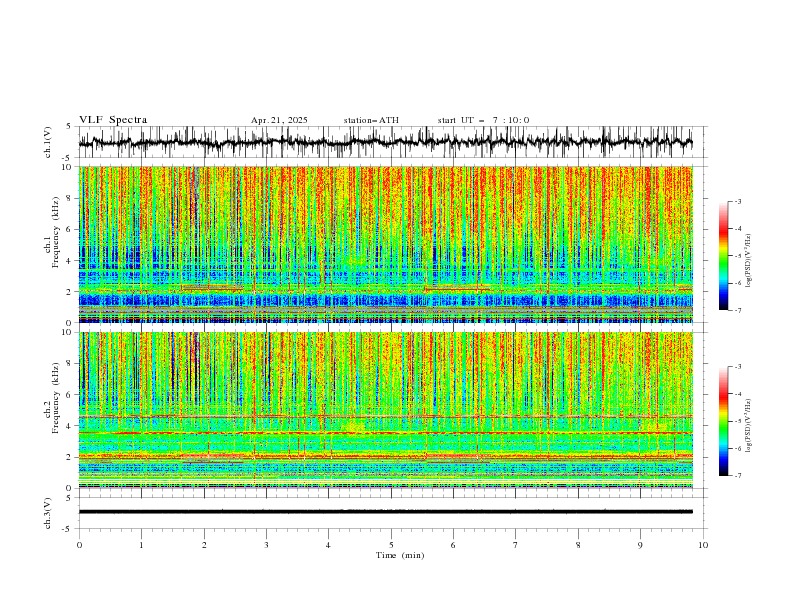This screenshot has width=792, height=612.
Task: Click time axis tick label "7"
Action: [x=516, y=545]
